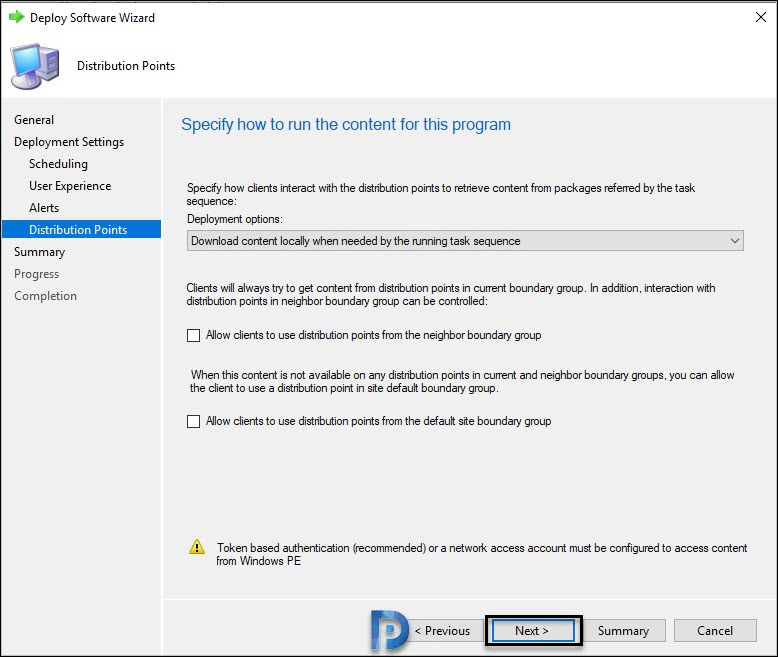Viewport: 778px width, 657px height.
Task: Click the 'Specify how to run the content' heading
Action: [x=346, y=124]
